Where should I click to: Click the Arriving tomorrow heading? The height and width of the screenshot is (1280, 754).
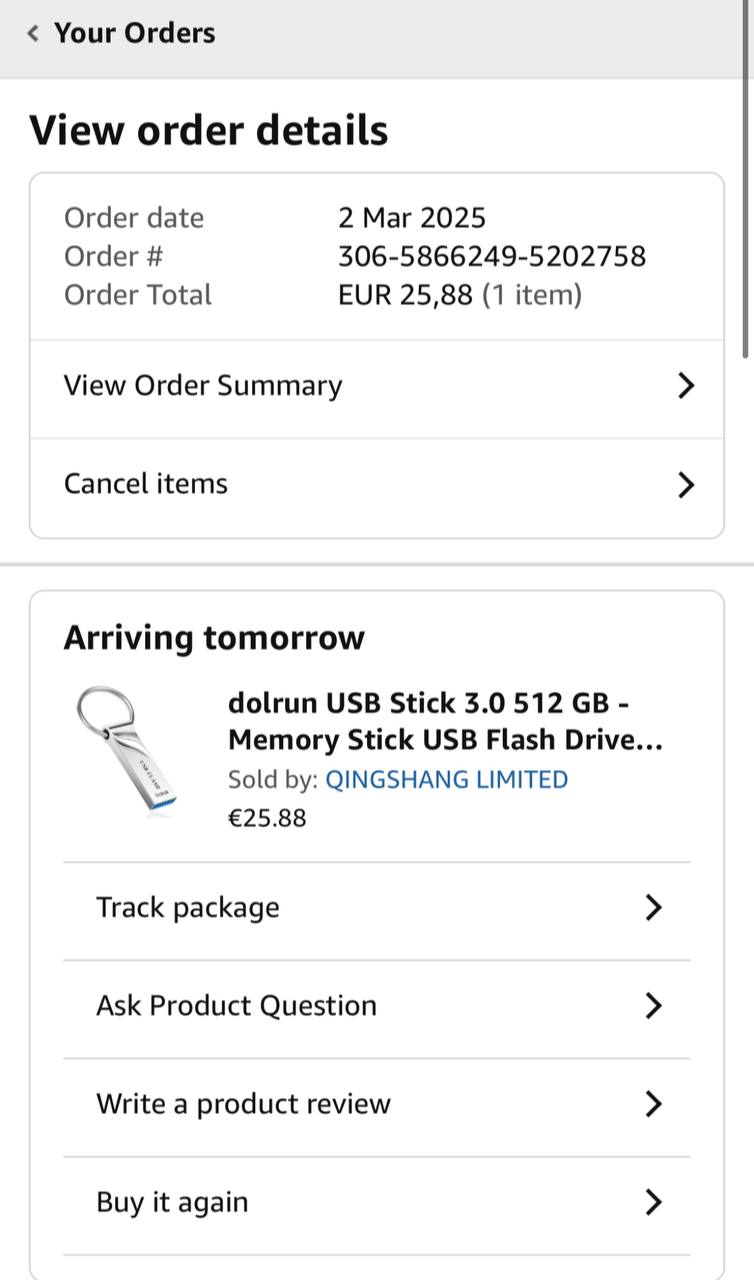[214, 638]
